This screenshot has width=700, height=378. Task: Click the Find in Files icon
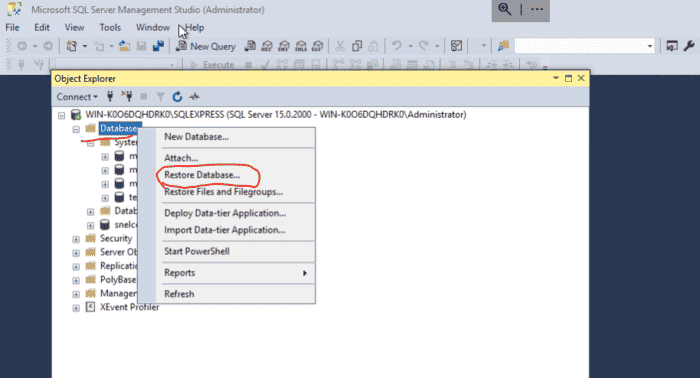coord(504,46)
